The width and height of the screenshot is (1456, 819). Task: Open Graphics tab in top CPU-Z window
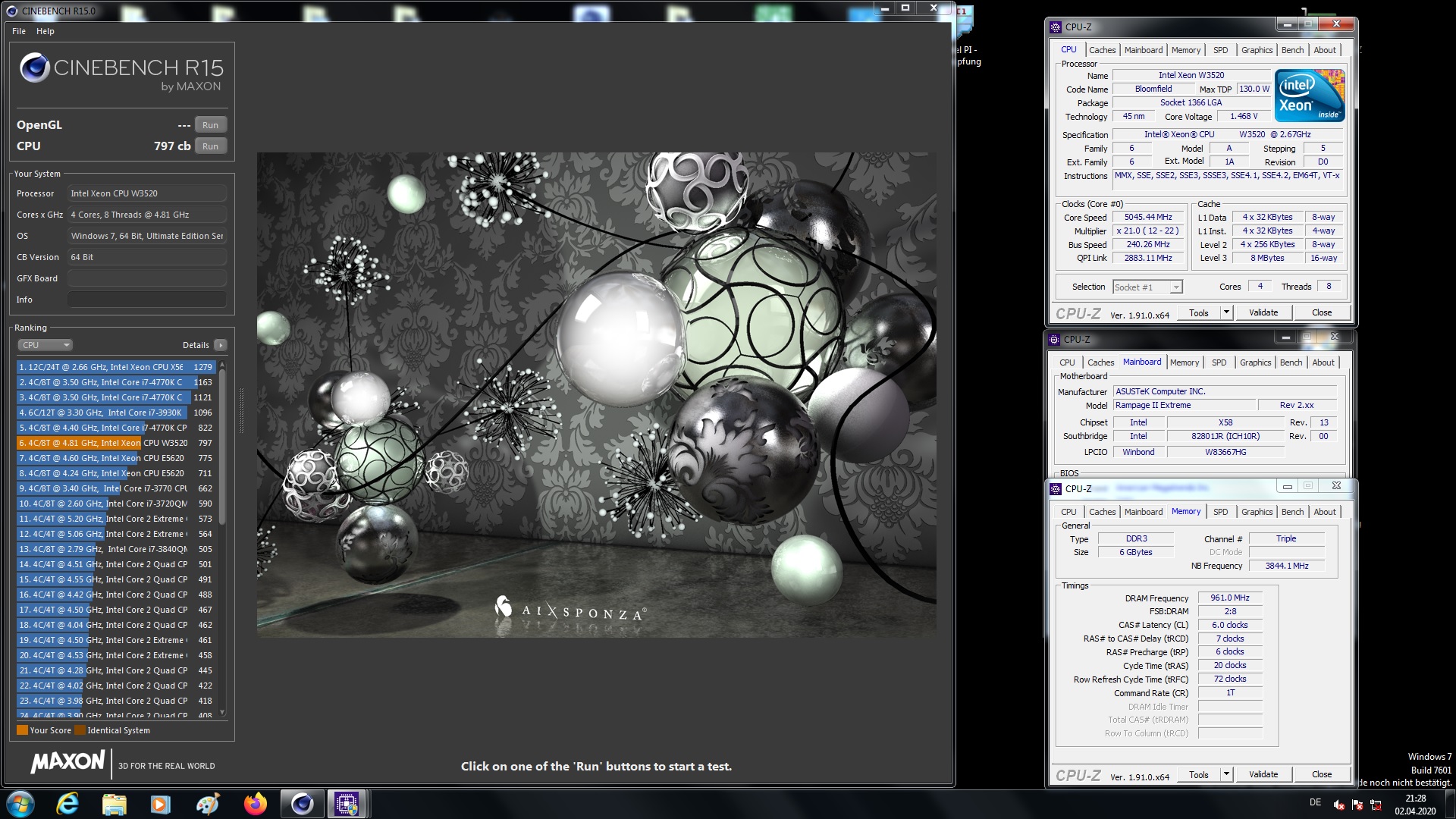pyautogui.click(x=1257, y=50)
